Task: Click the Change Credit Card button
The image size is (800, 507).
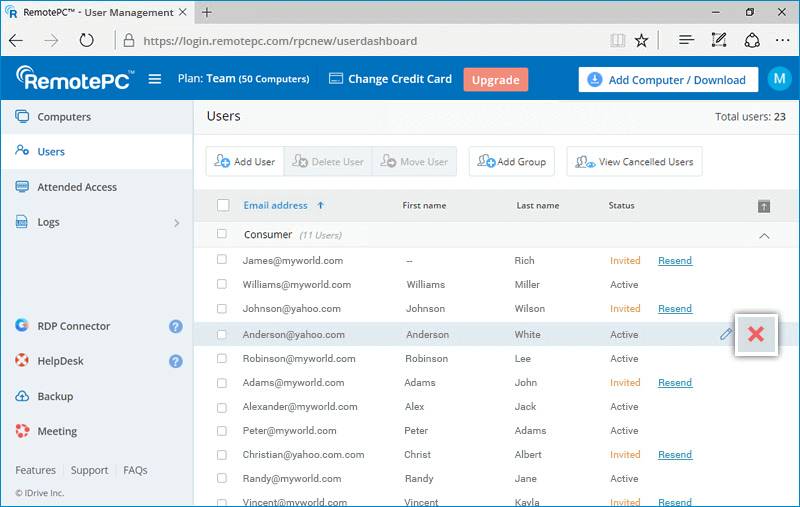Action: coord(390,79)
